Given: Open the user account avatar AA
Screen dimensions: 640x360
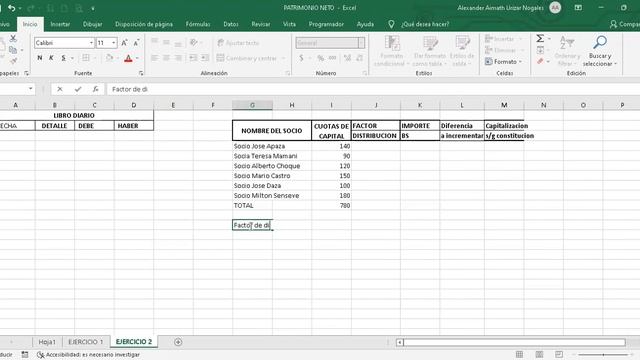Looking at the screenshot, I should (x=555, y=8).
